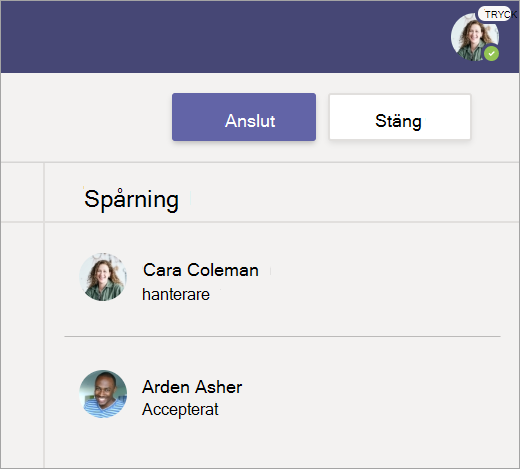Close the meeting details with Stäng
This screenshot has height=469, width=520.
(x=400, y=117)
